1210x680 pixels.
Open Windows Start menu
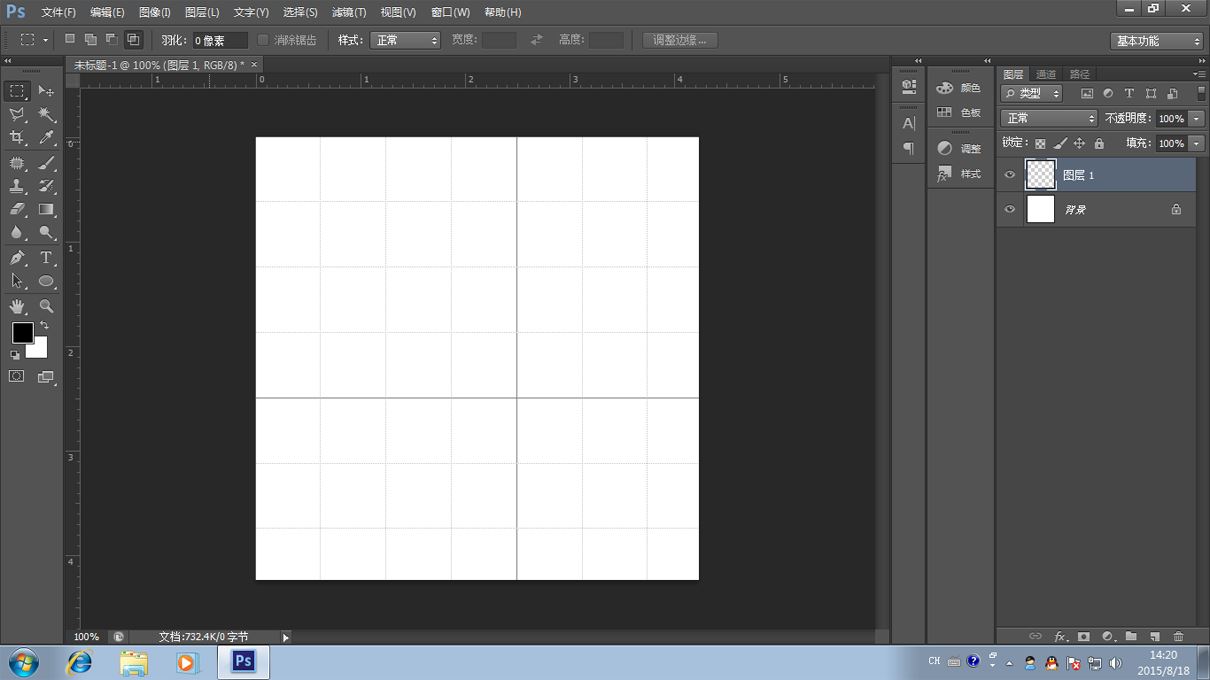[23, 662]
